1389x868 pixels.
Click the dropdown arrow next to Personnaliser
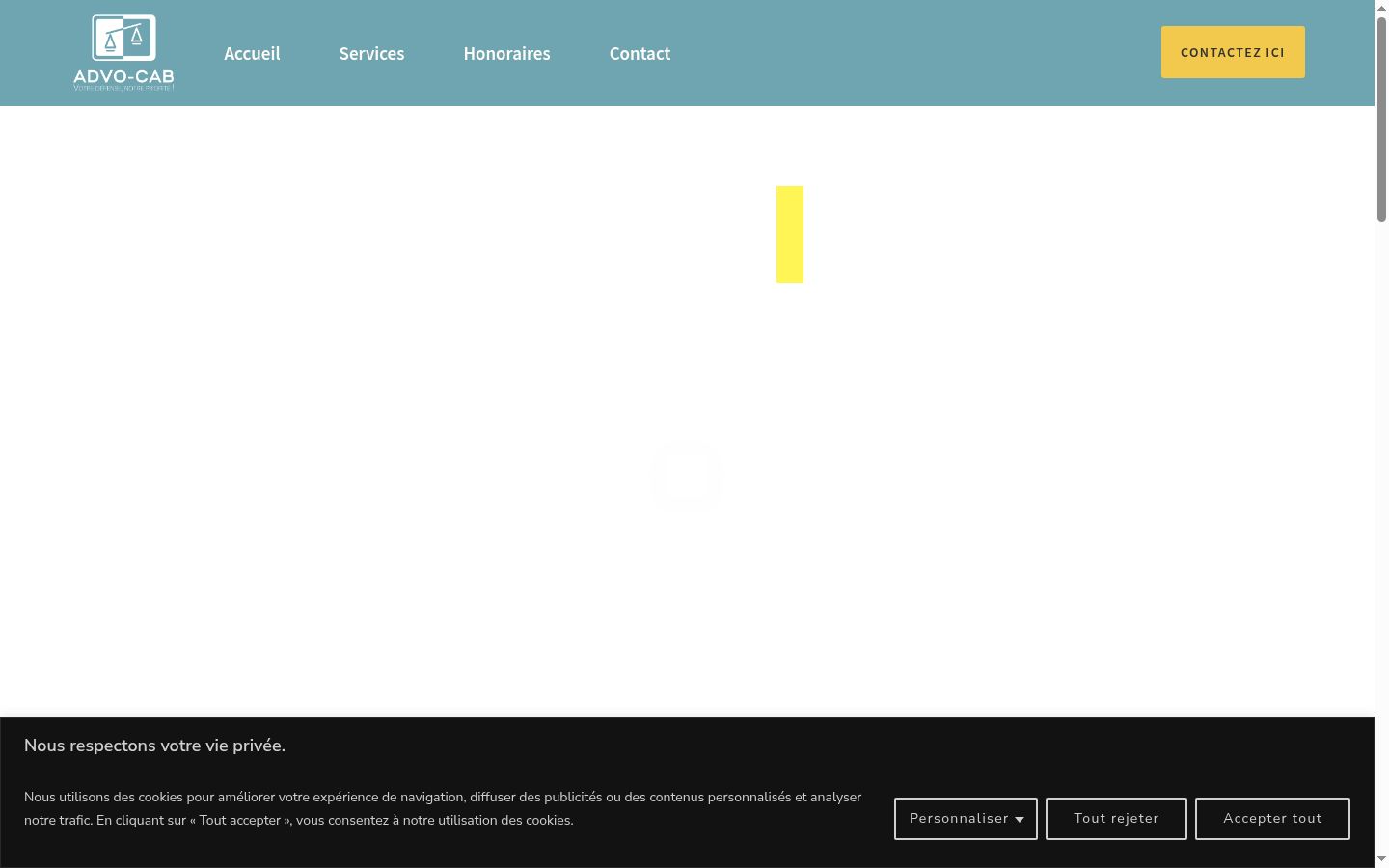coord(1020,820)
